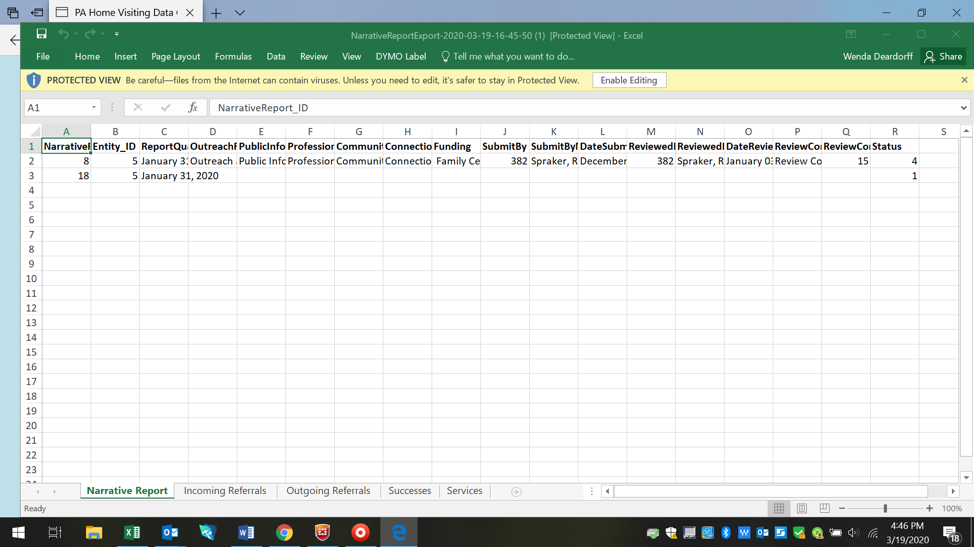974x547 pixels.
Task: Switch to Services sheet tab
Action: (464, 490)
